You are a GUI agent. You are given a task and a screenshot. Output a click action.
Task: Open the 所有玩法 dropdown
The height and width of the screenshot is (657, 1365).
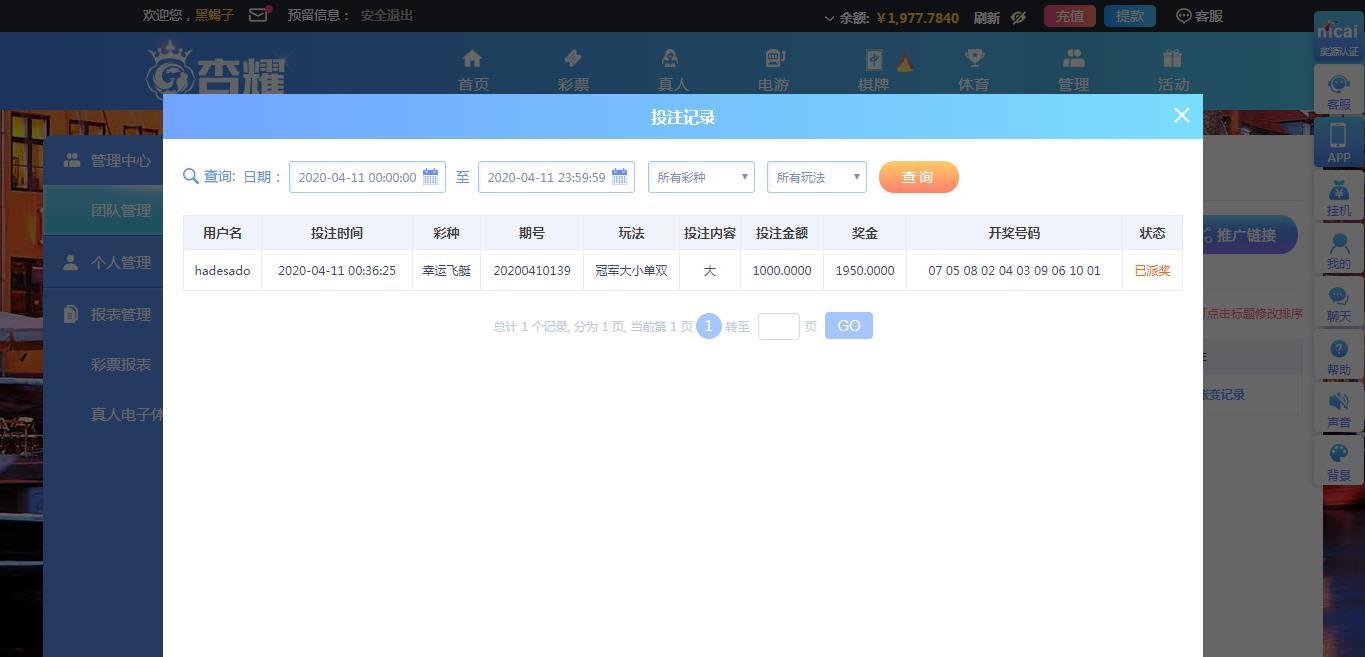[x=817, y=177]
